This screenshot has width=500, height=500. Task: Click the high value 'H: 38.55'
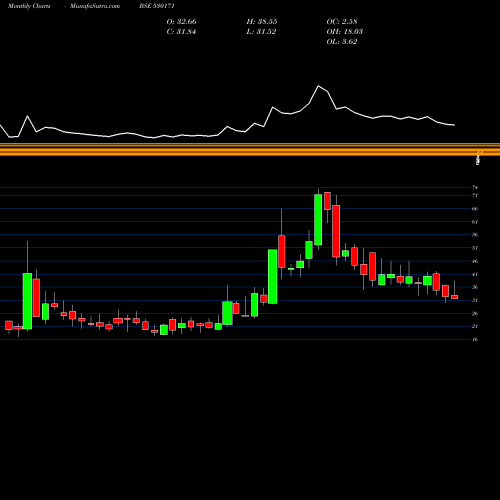(262, 22)
